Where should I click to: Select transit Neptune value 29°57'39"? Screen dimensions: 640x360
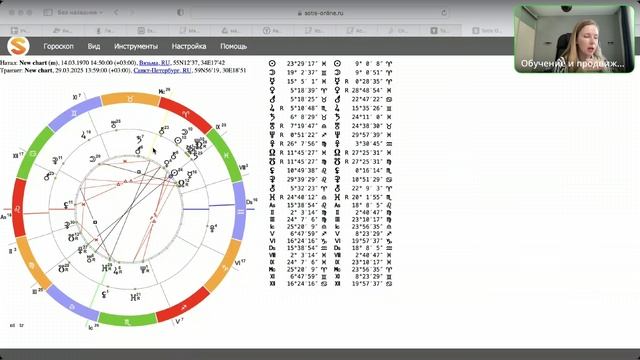[x=368, y=135]
